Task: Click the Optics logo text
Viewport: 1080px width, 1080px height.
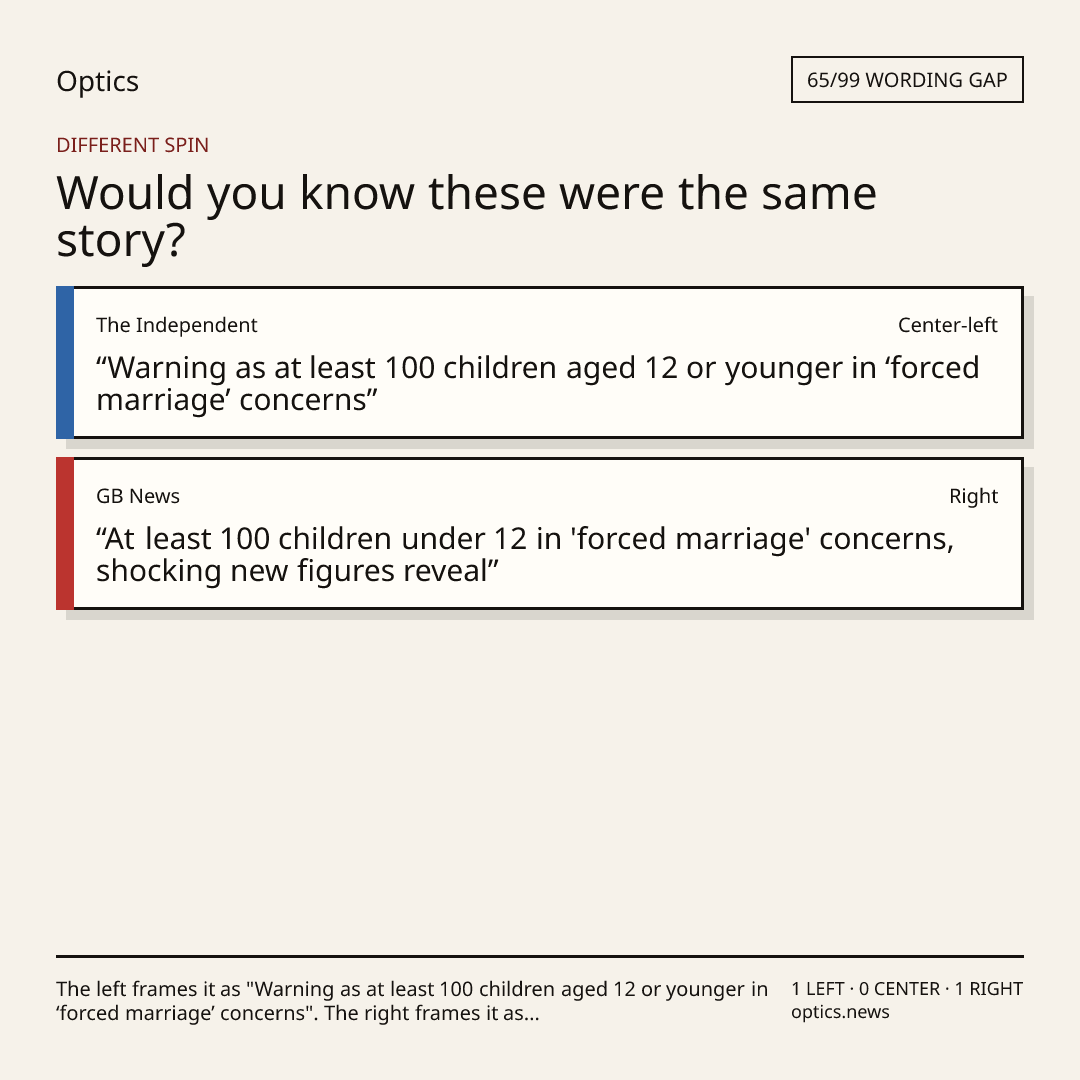Action: (98, 81)
